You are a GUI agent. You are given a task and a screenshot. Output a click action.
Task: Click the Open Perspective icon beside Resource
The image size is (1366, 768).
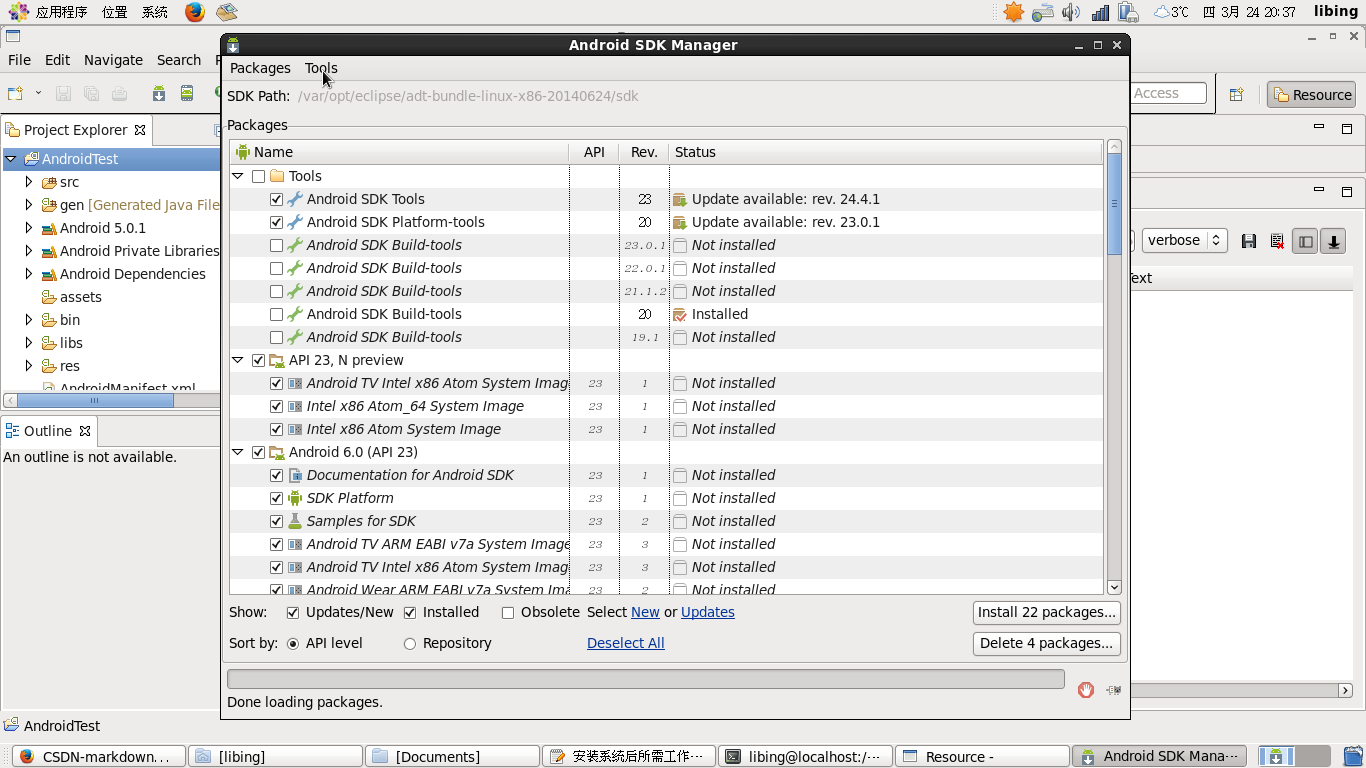[1237, 94]
